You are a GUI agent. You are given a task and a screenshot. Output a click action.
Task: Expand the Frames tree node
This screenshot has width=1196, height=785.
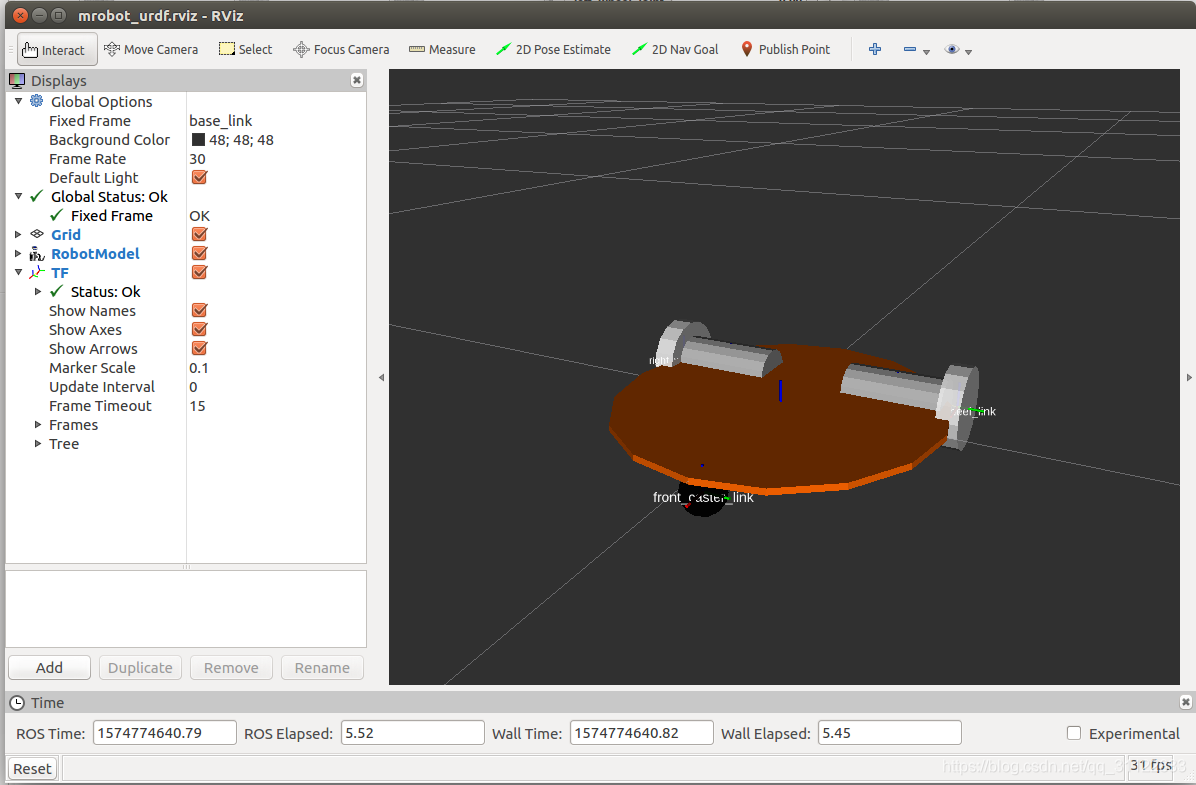coord(37,424)
